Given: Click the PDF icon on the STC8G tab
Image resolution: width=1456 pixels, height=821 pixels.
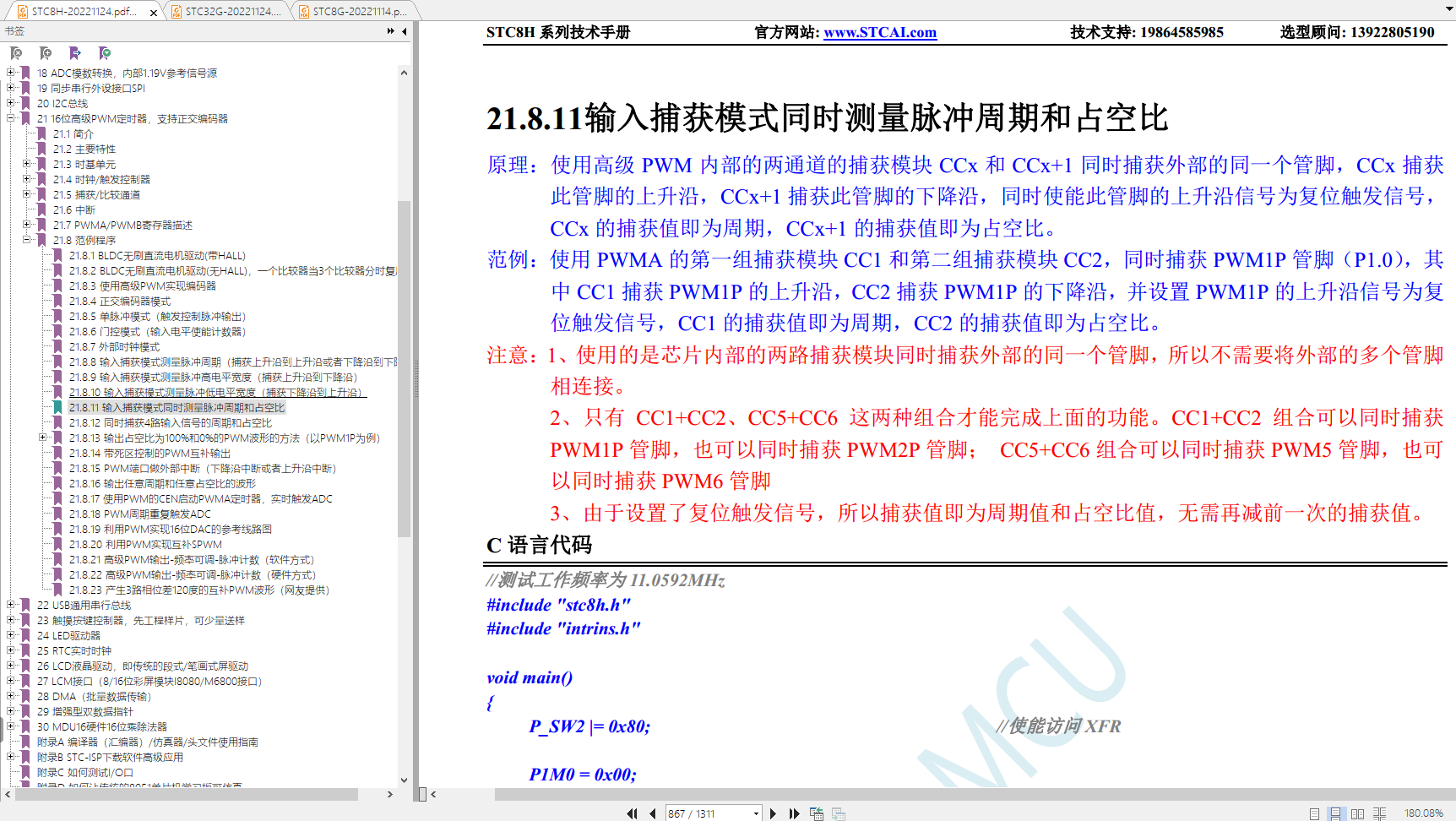Looking at the screenshot, I should [304, 12].
